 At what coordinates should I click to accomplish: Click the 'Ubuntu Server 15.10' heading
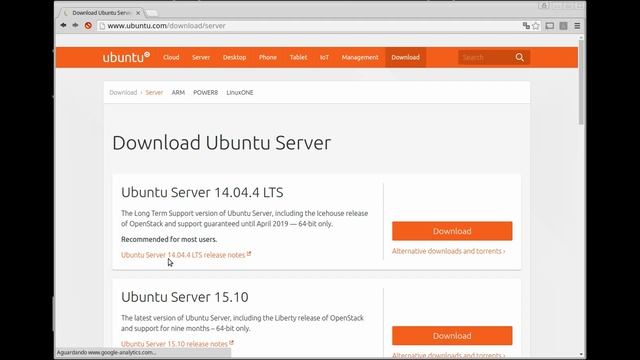(184, 297)
